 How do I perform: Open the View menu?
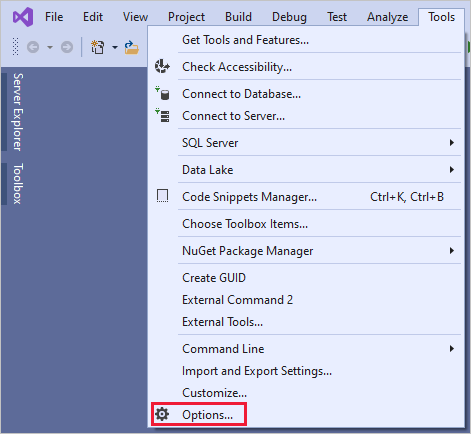pyautogui.click(x=135, y=17)
